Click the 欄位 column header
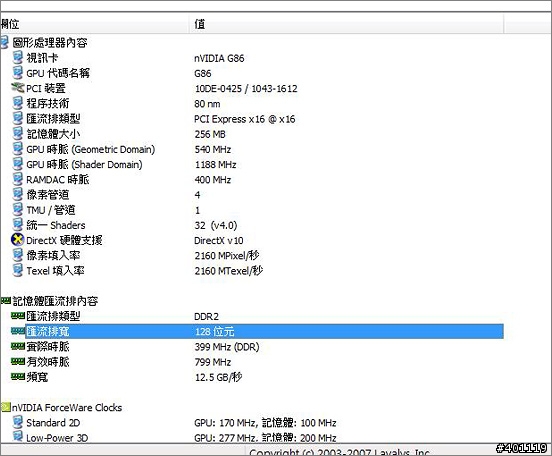 click(x=95, y=24)
